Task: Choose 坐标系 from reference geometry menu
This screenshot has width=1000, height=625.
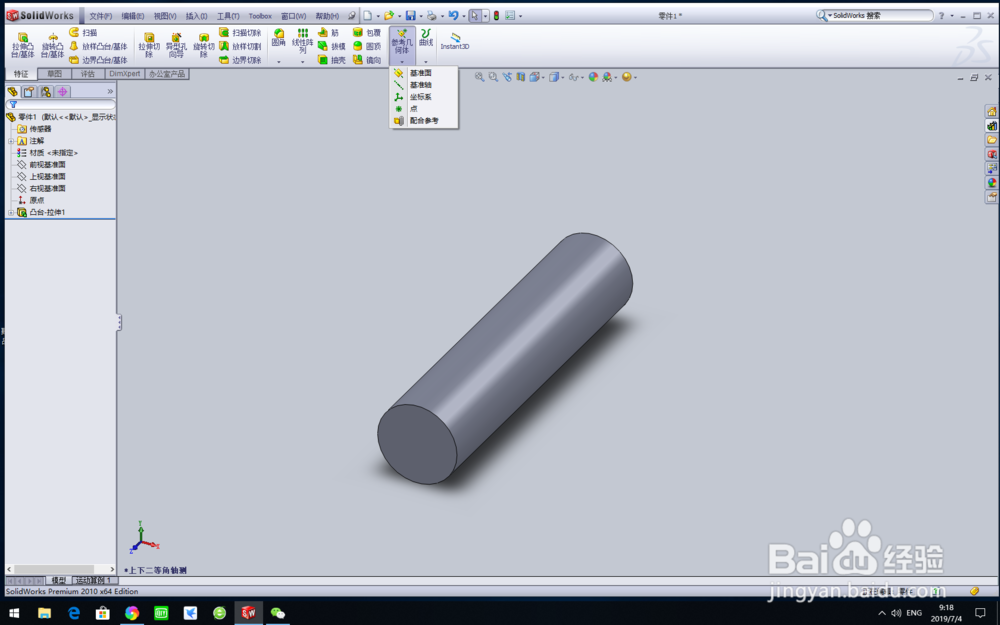Action: (423, 97)
